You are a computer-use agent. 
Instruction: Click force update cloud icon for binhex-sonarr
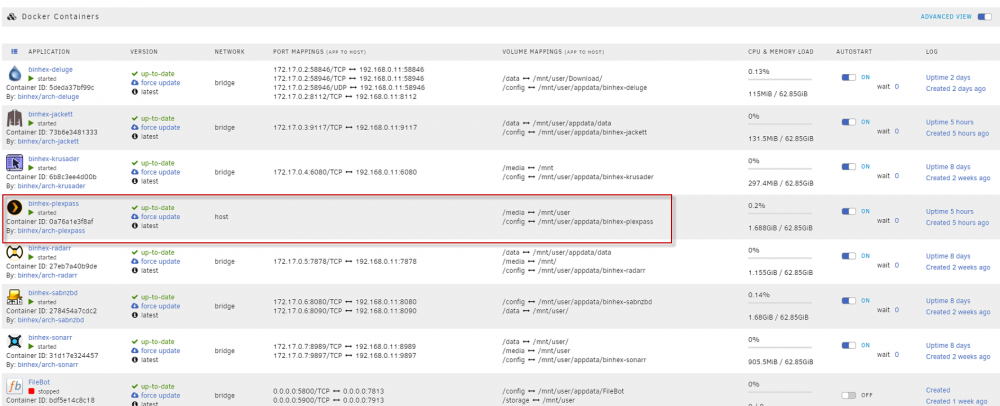[x=135, y=351]
